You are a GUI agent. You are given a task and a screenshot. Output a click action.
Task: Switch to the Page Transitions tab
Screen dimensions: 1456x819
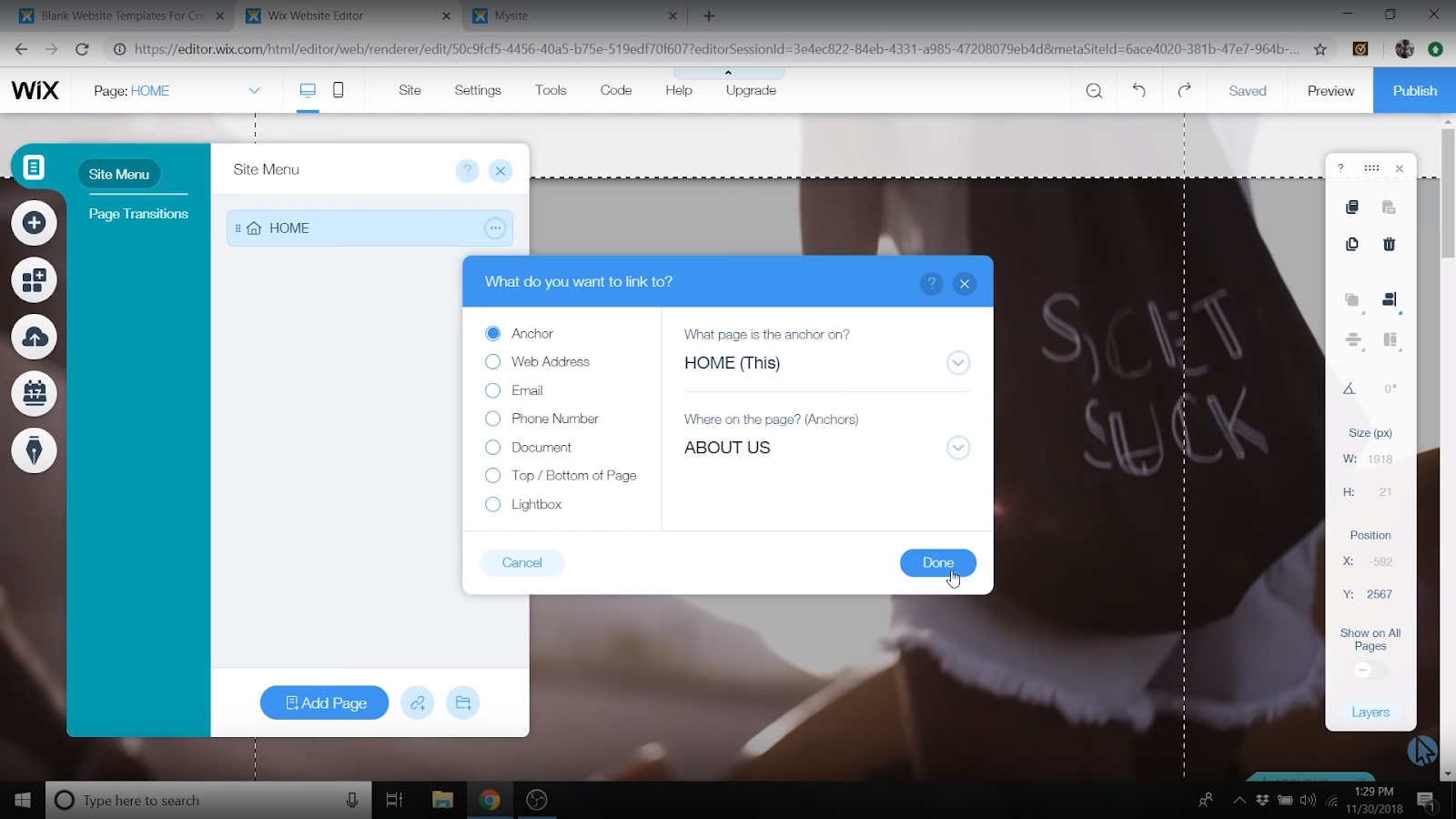[x=138, y=214]
